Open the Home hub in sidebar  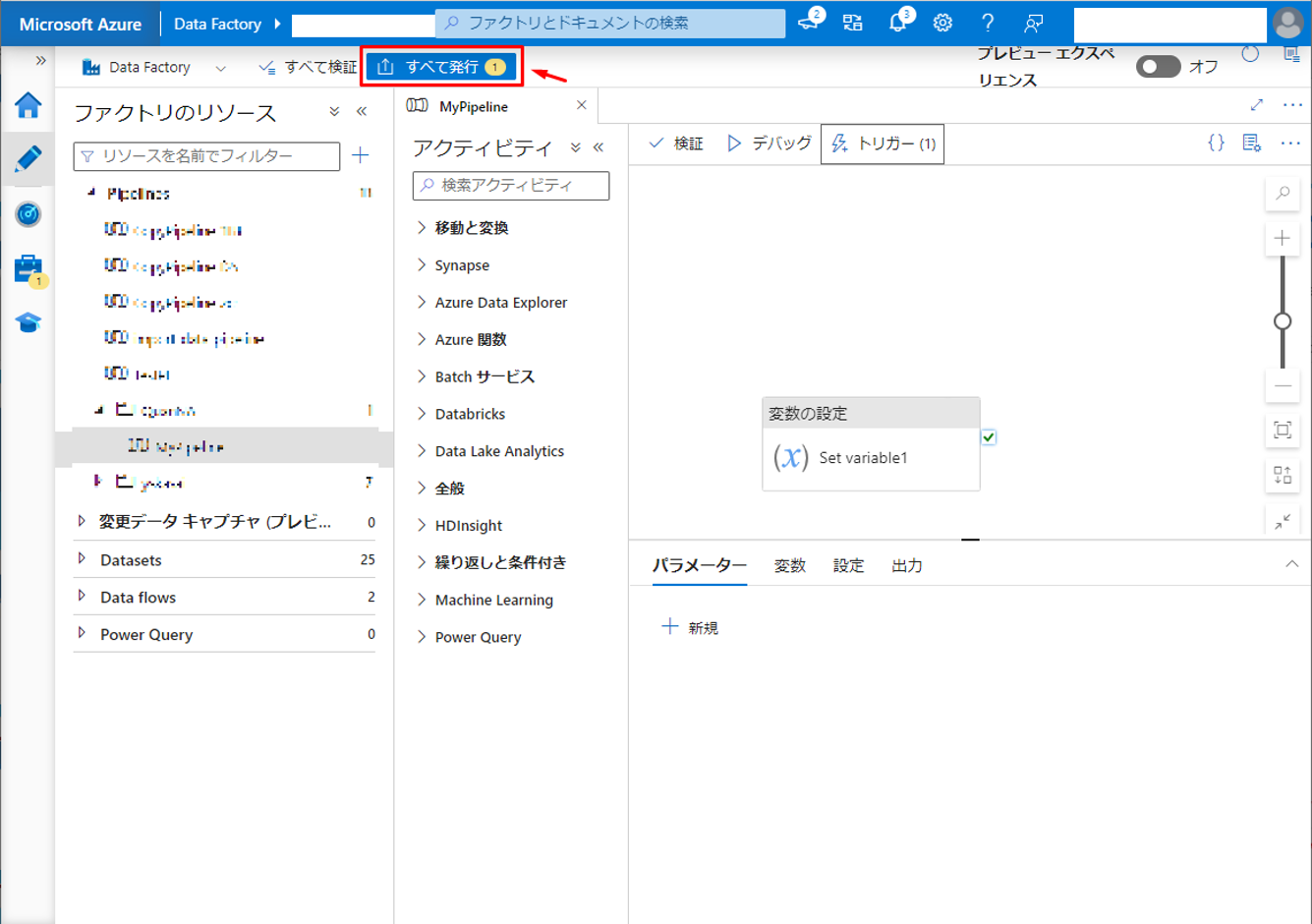click(x=28, y=105)
